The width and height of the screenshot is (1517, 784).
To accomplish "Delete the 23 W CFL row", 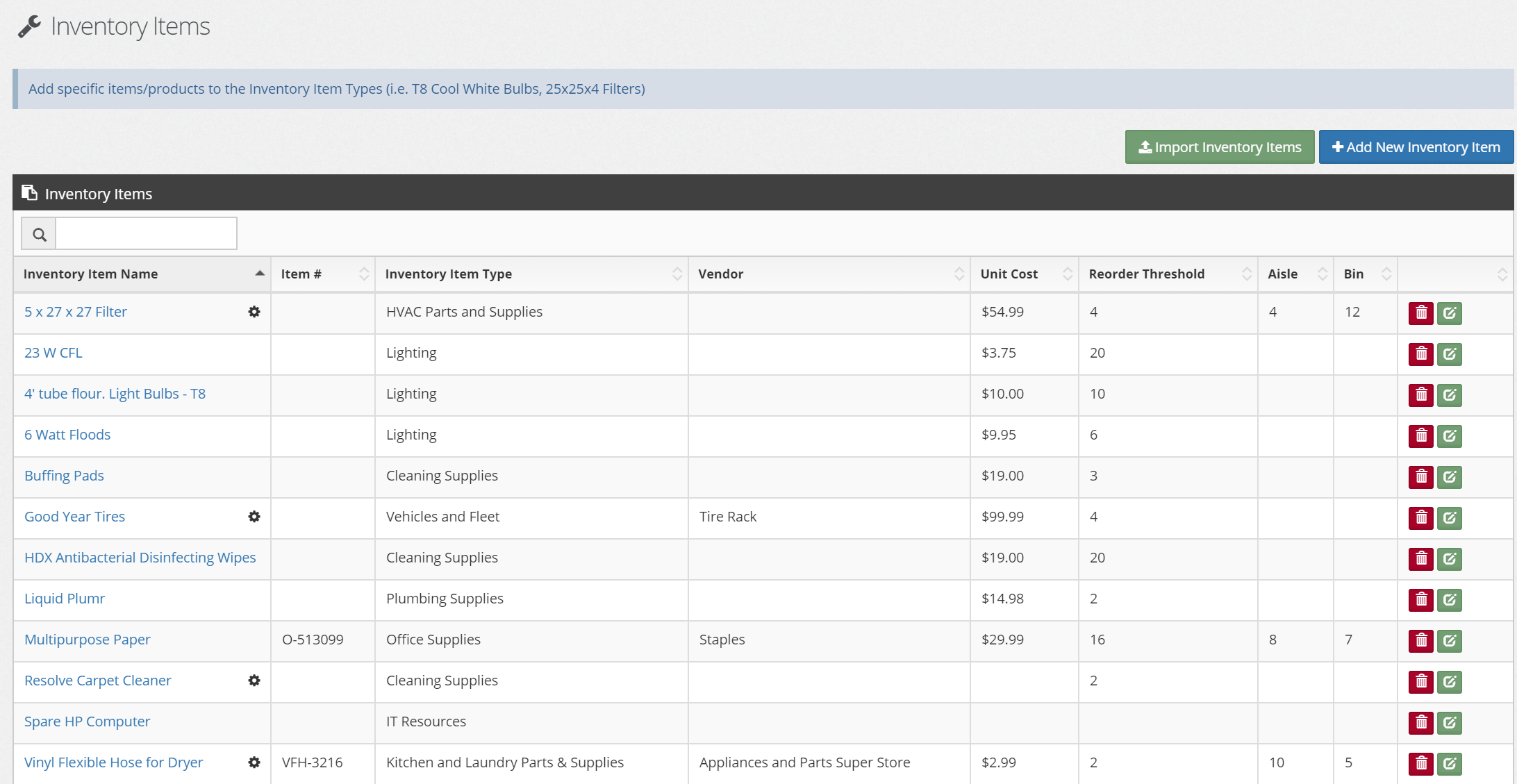I will click(x=1420, y=354).
